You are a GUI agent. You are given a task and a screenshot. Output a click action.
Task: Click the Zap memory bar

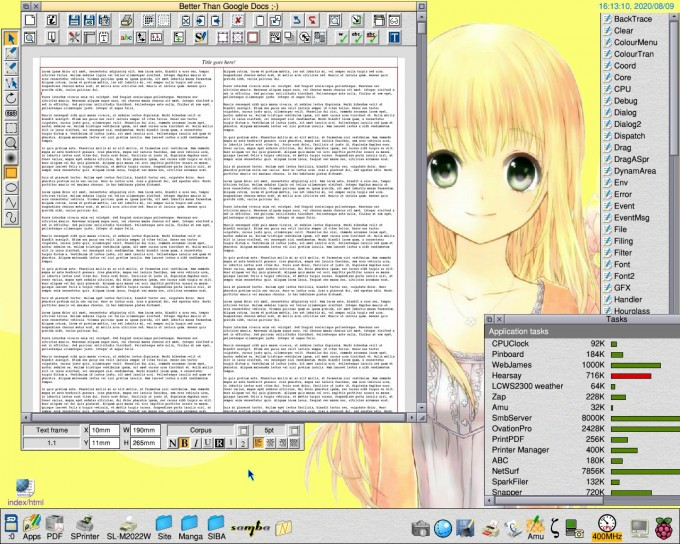coord(618,397)
